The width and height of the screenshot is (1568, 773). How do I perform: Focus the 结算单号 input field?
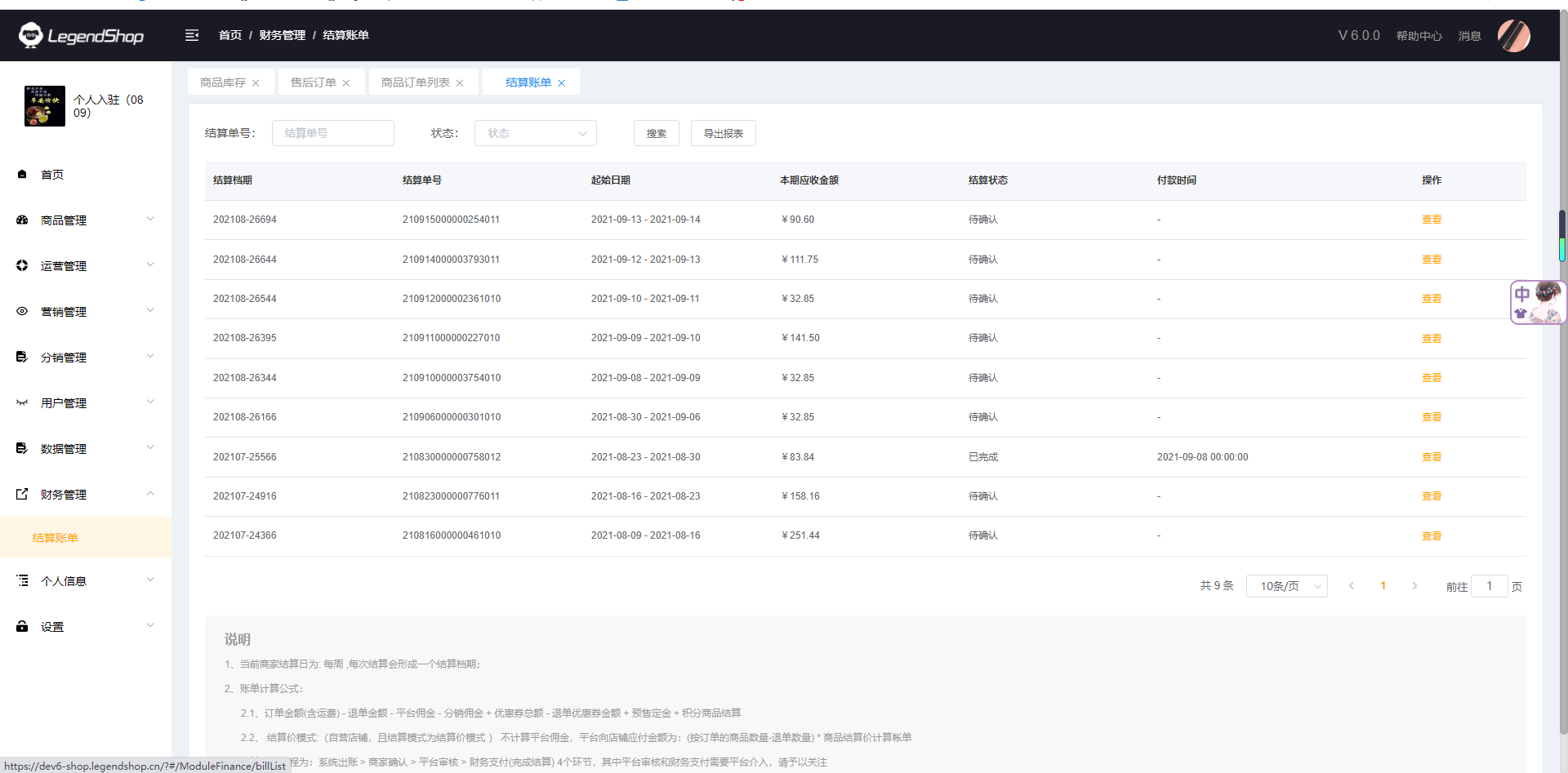332,133
